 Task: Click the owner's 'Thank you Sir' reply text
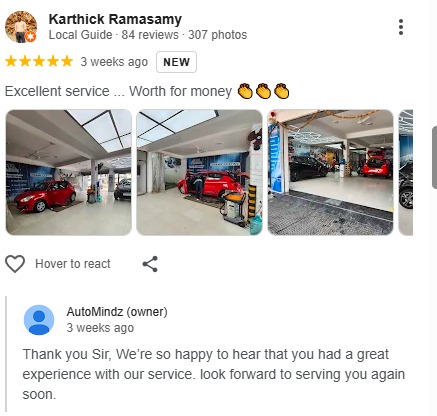tap(213, 374)
